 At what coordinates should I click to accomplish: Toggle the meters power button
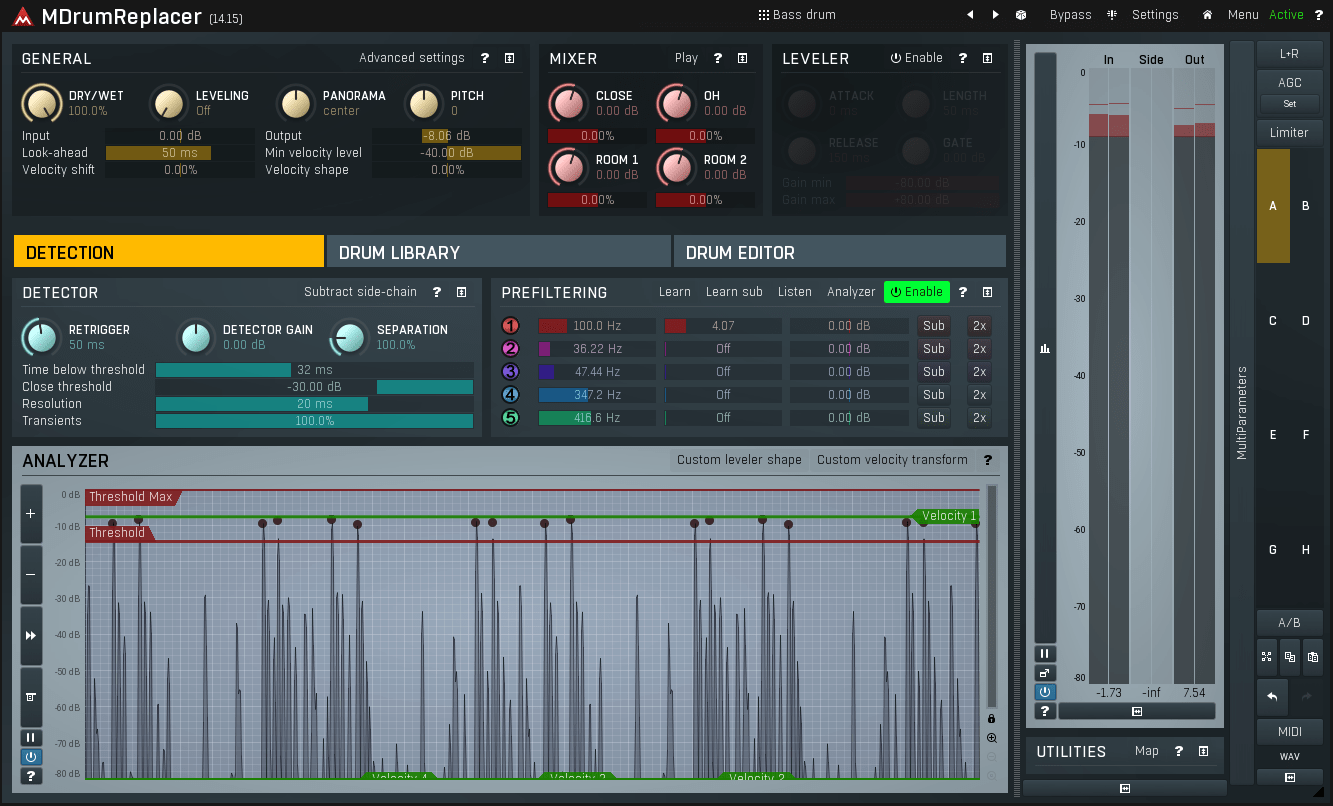click(x=1045, y=692)
